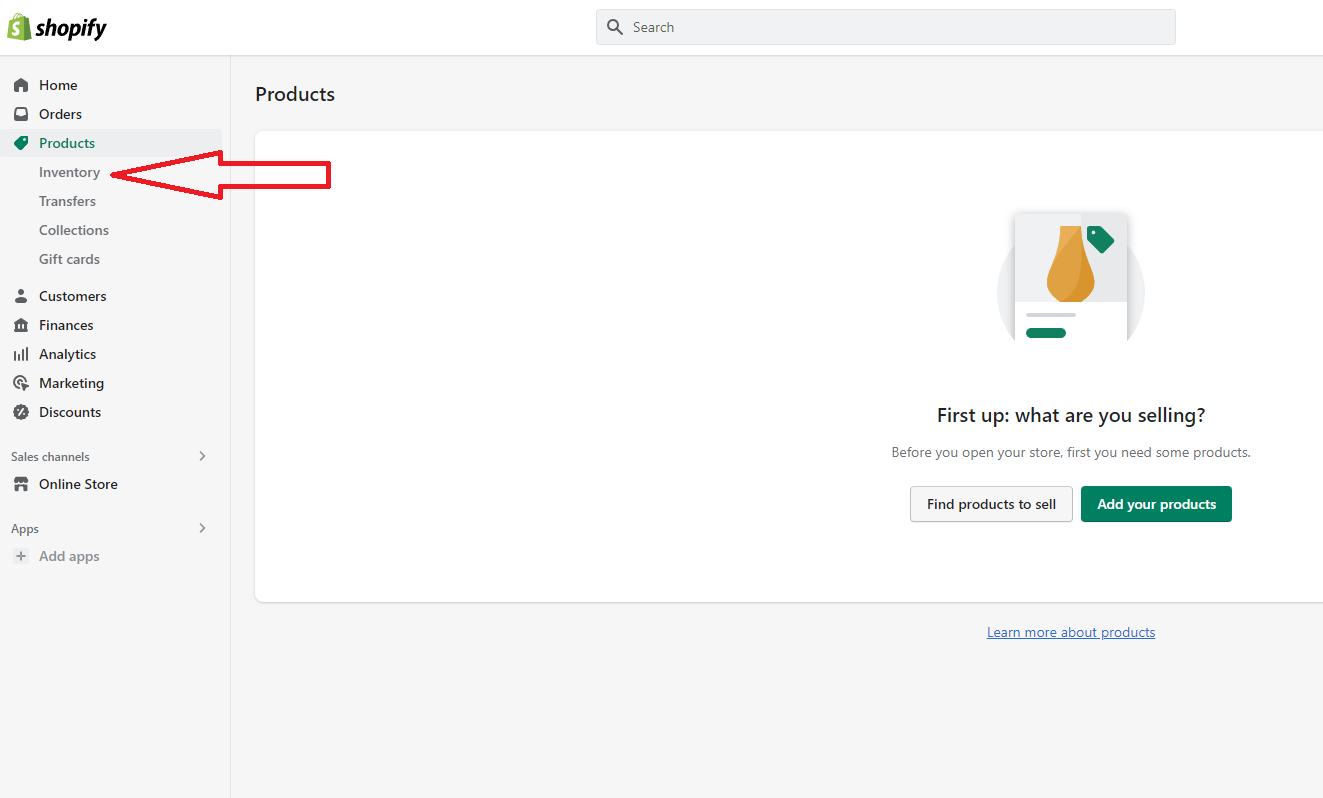This screenshot has height=798, width=1323.
Task: Click the Home house icon
Action: tap(21, 85)
